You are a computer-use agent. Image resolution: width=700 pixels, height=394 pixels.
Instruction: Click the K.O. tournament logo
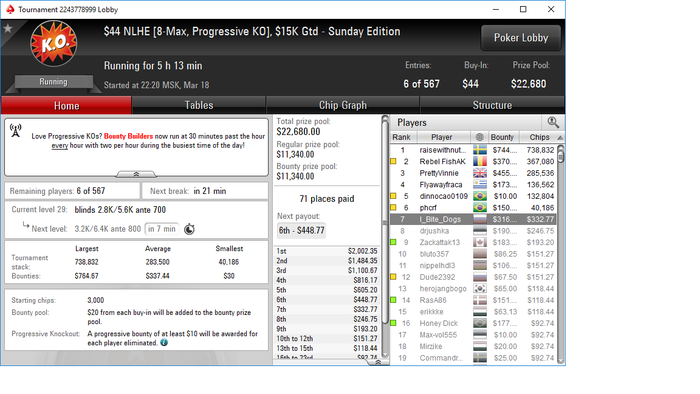click(x=54, y=43)
